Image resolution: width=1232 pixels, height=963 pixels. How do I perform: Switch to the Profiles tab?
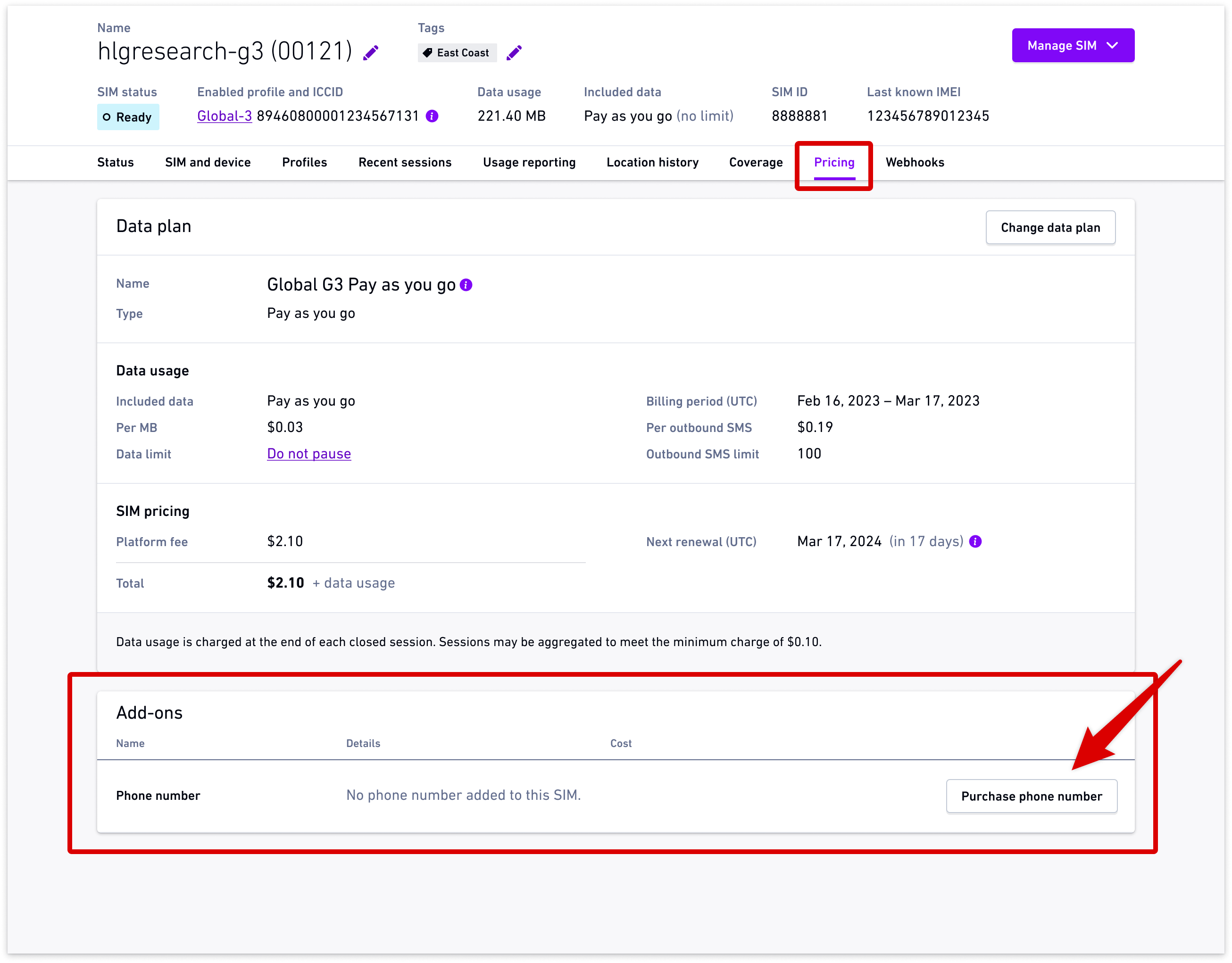(304, 163)
